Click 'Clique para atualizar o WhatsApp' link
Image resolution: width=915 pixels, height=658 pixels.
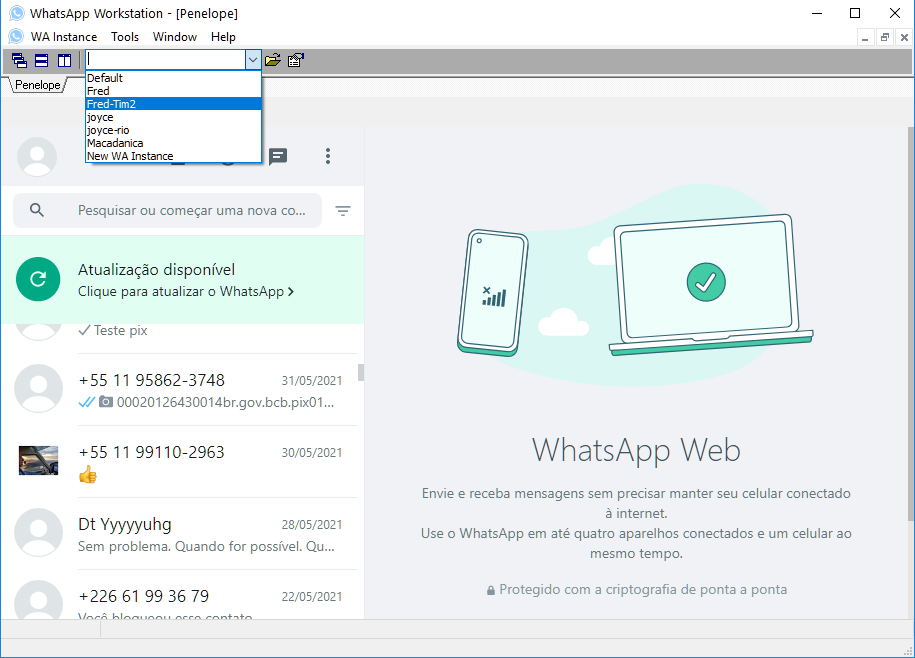coord(186,291)
